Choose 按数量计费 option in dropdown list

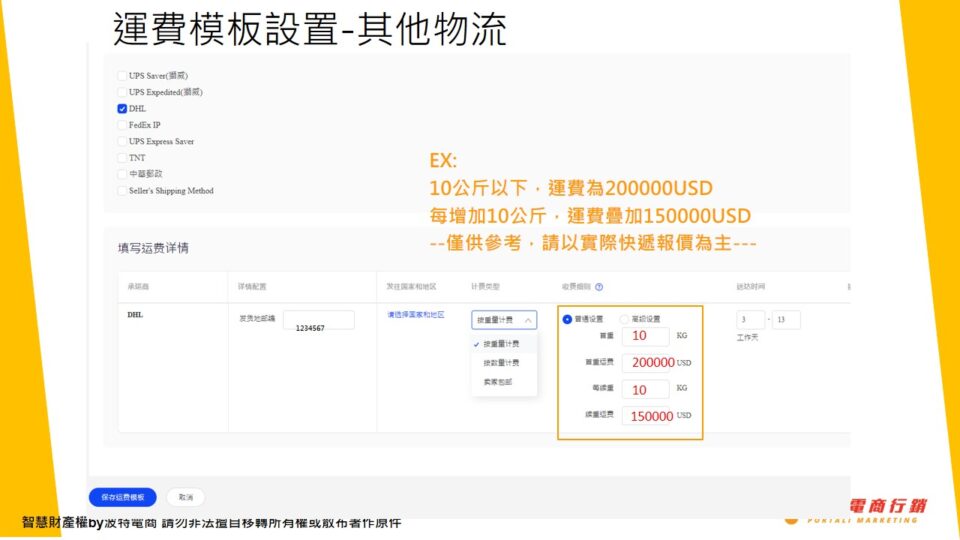coord(504,363)
